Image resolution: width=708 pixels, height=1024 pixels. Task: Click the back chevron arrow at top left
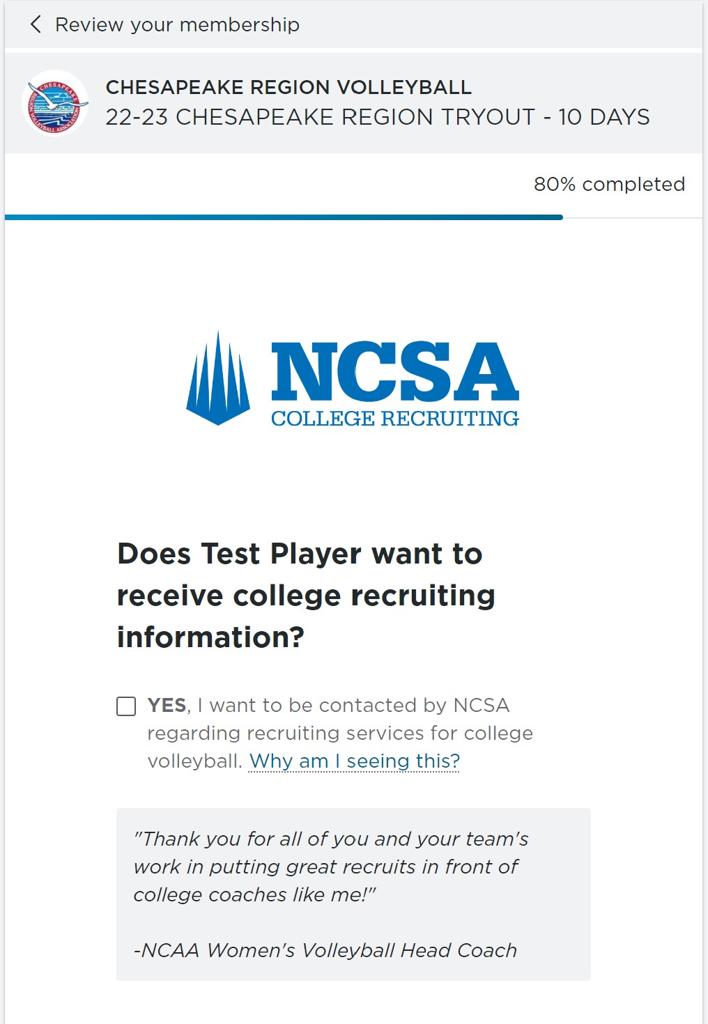tap(36, 24)
